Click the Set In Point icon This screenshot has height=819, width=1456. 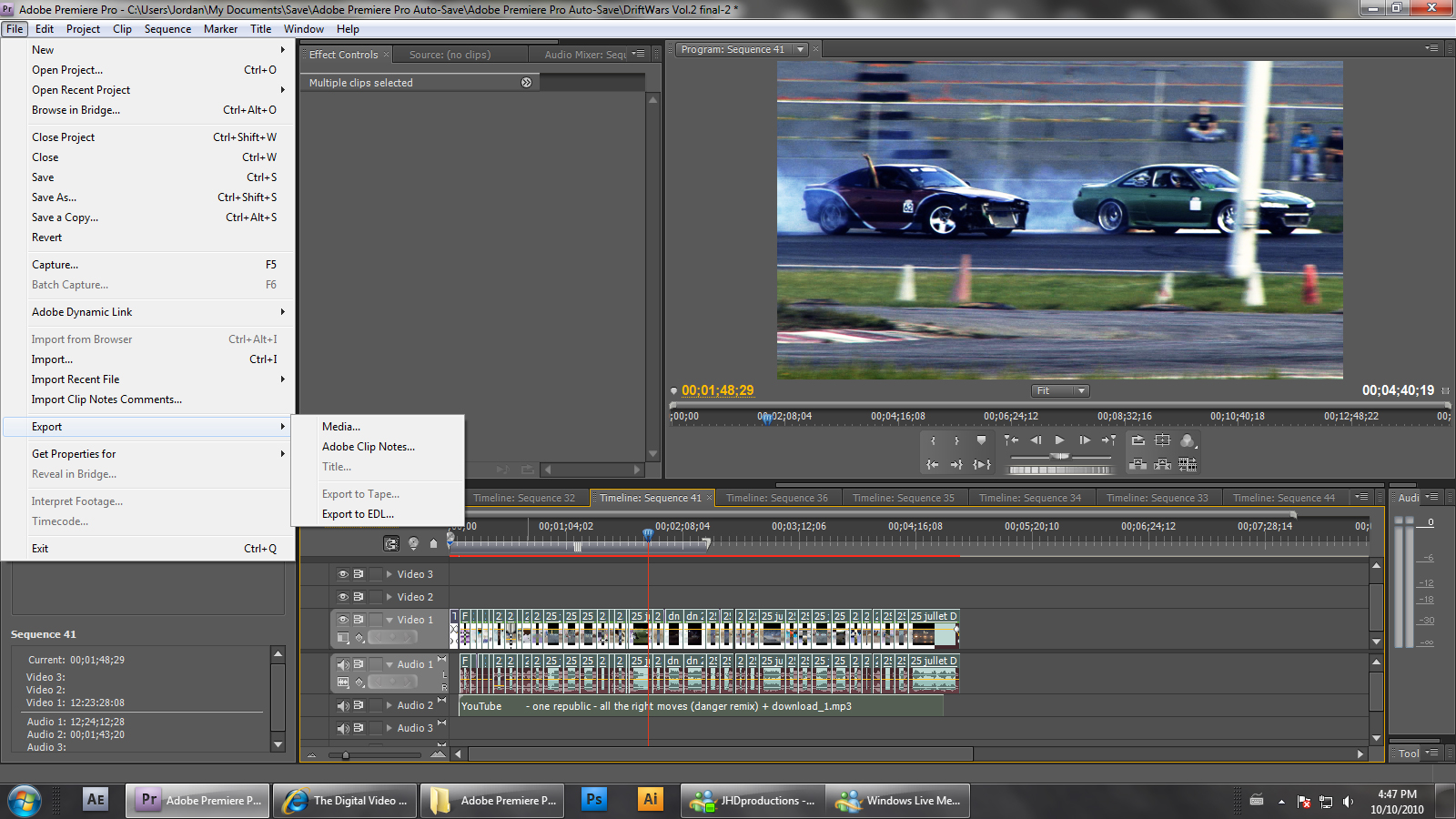point(933,440)
